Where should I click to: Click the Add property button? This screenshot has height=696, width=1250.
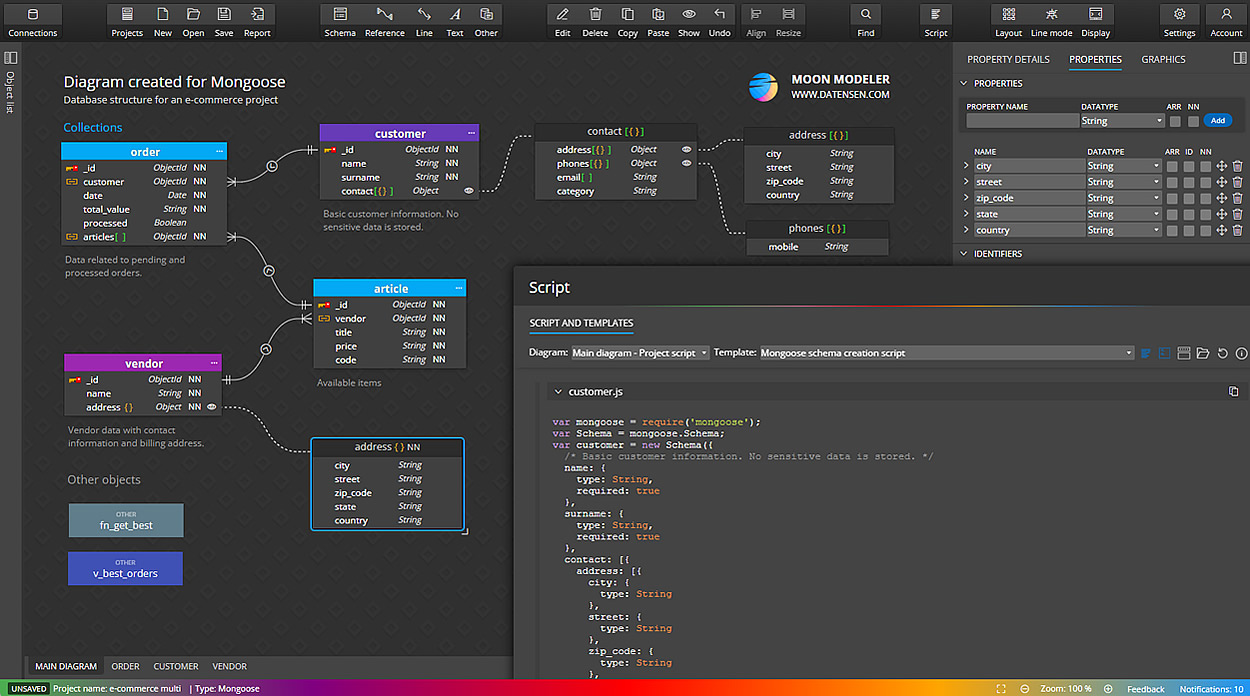coord(1217,120)
